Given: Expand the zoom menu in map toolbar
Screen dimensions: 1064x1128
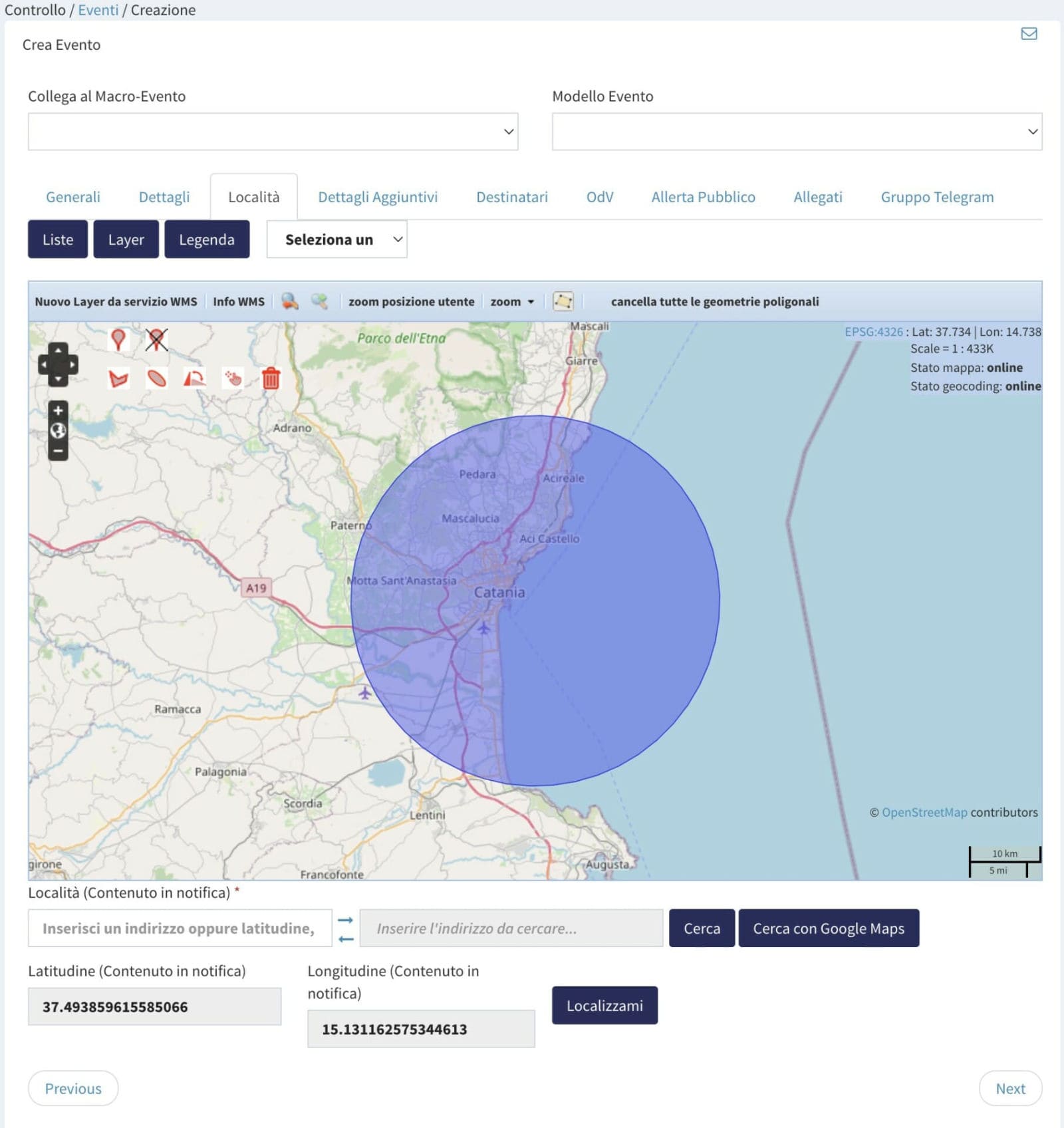Looking at the screenshot, I should (x=511, y=301).
